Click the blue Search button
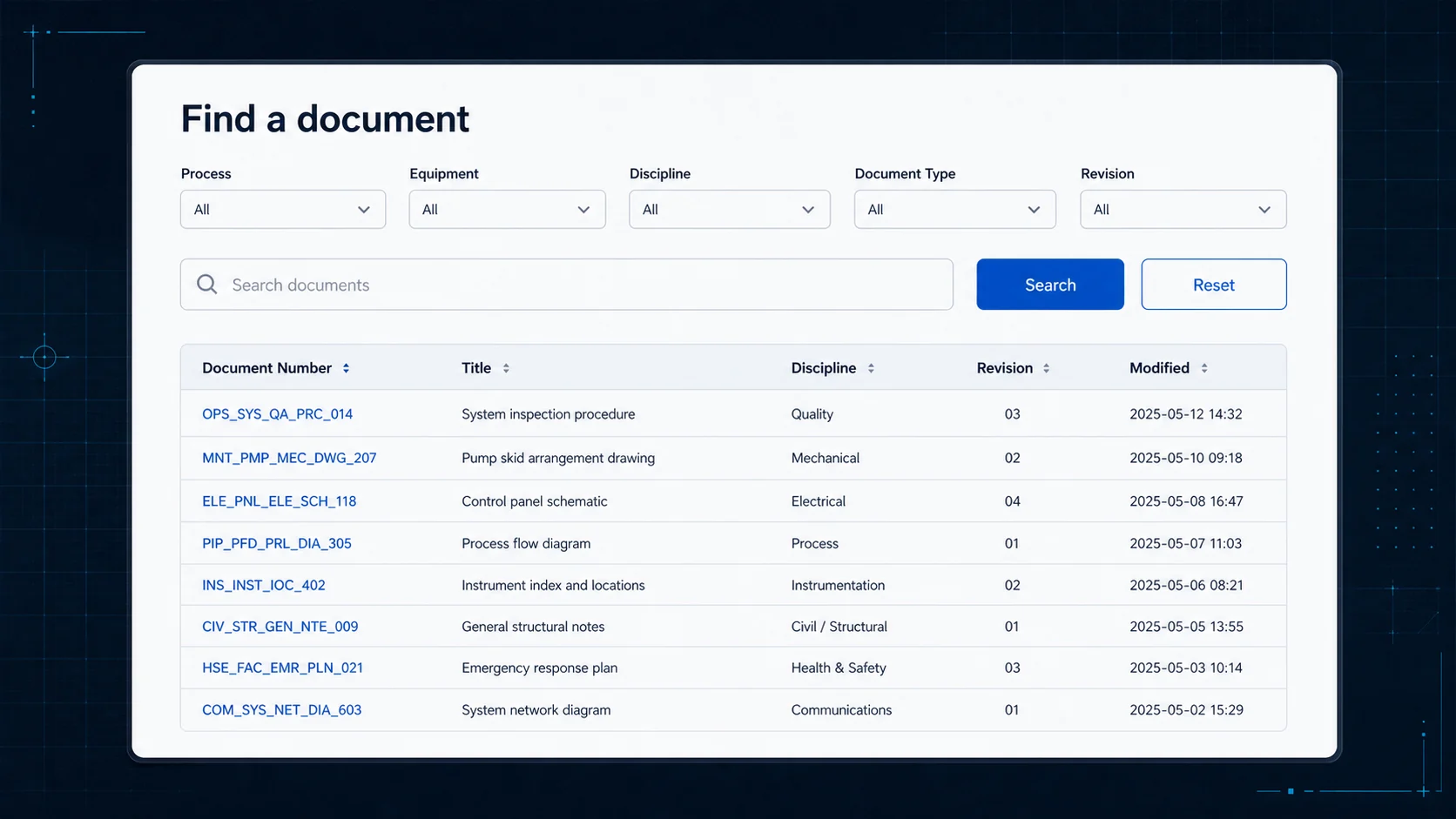 [x=1050, y=285]
